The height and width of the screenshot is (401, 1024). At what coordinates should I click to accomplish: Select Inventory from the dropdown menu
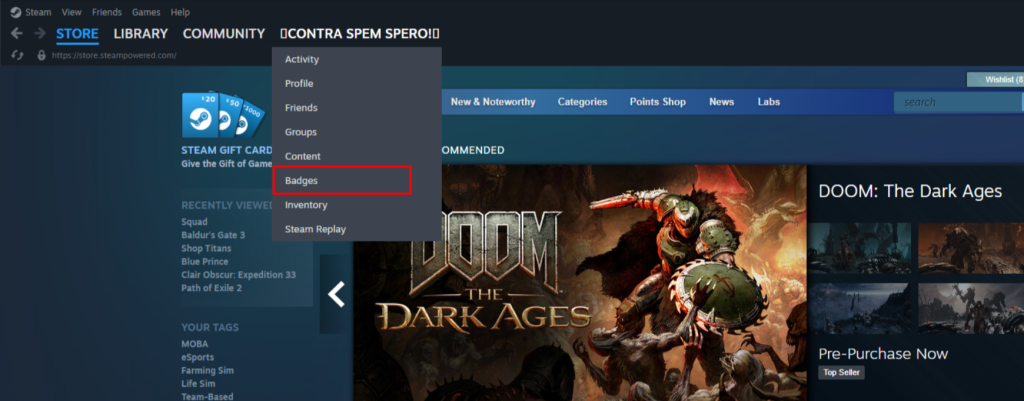pos(357,205)
